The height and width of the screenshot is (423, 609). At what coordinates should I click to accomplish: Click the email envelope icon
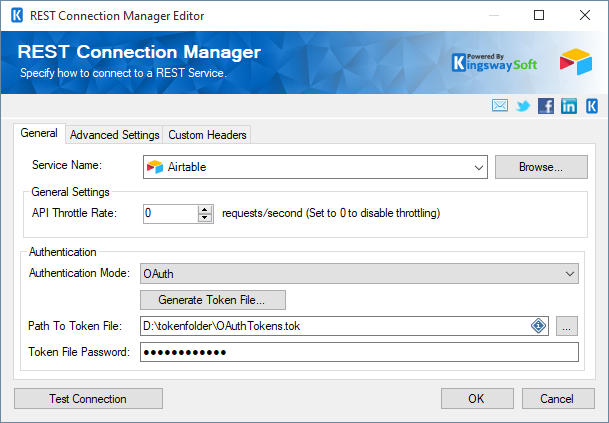pyautogui.click(x=499, y=106)
